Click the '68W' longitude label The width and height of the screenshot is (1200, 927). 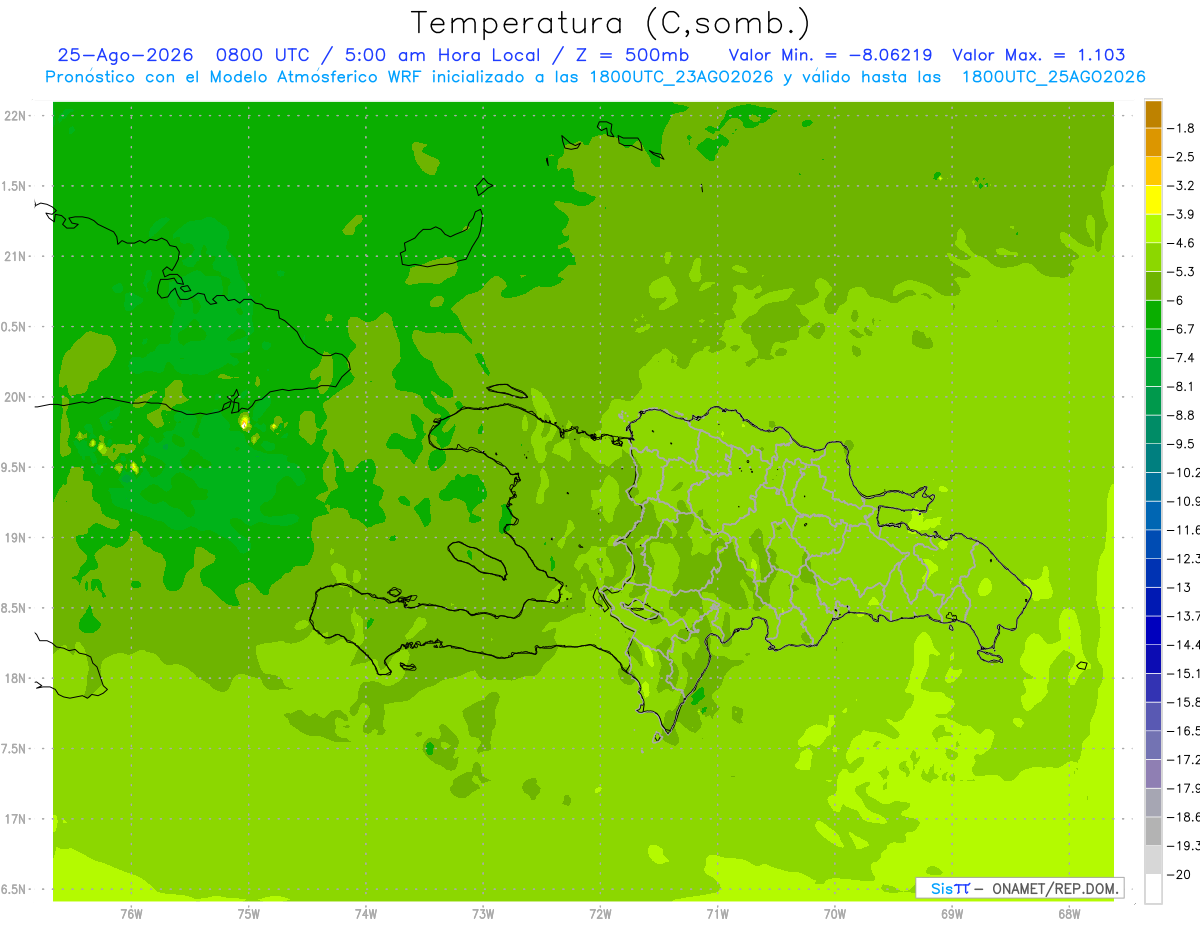[x=1068, y=913]
